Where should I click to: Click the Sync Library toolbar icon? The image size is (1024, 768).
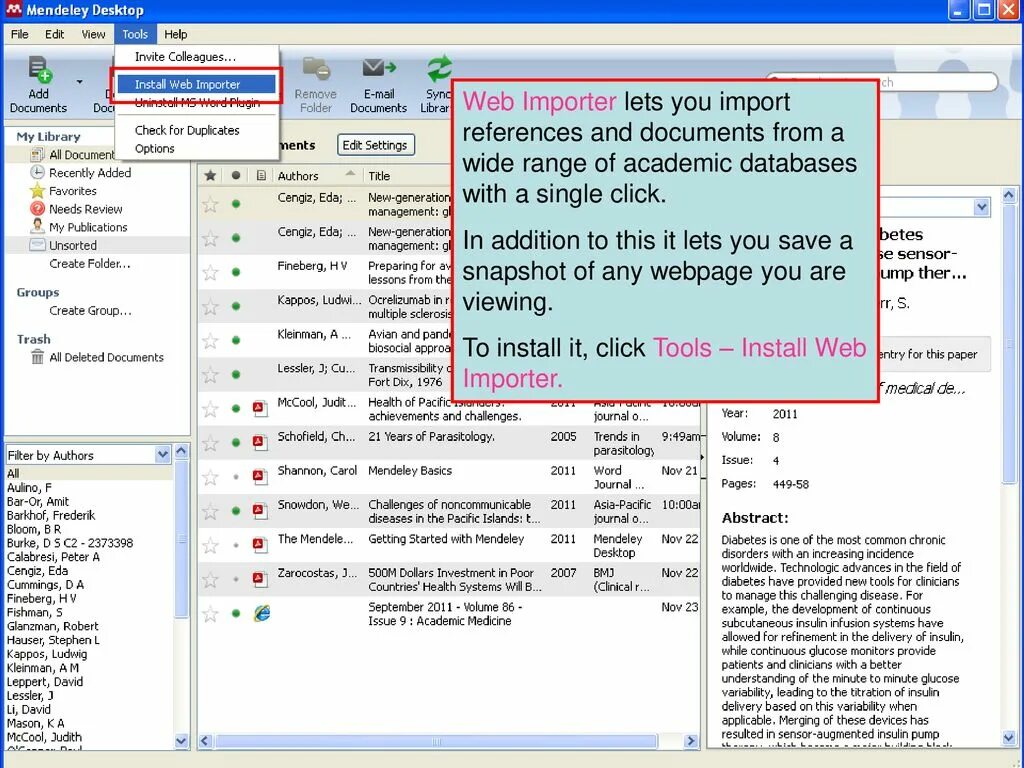439,69
